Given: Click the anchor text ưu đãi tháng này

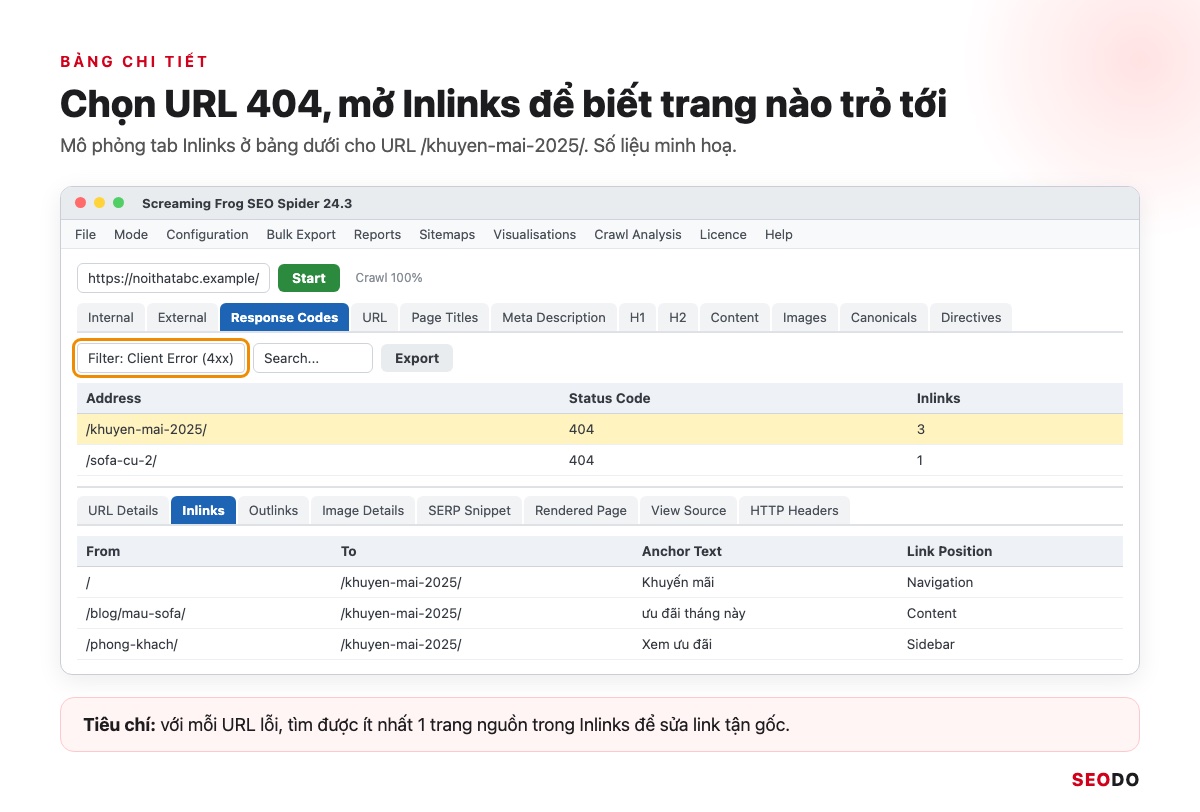Looking at the screenshot, I should click(x=694, y=613).
